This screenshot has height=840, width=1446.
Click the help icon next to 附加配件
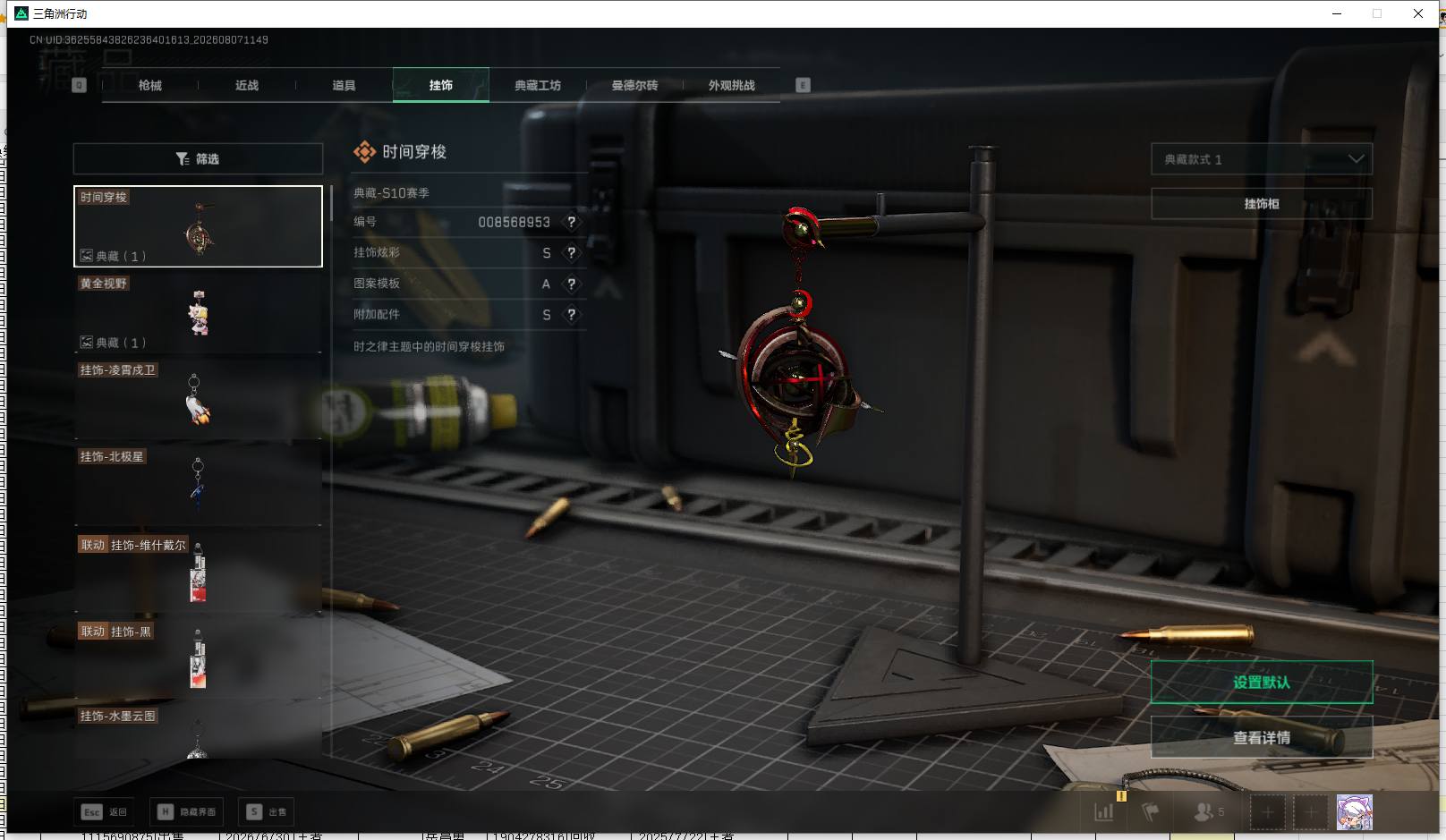pos(571,315)
